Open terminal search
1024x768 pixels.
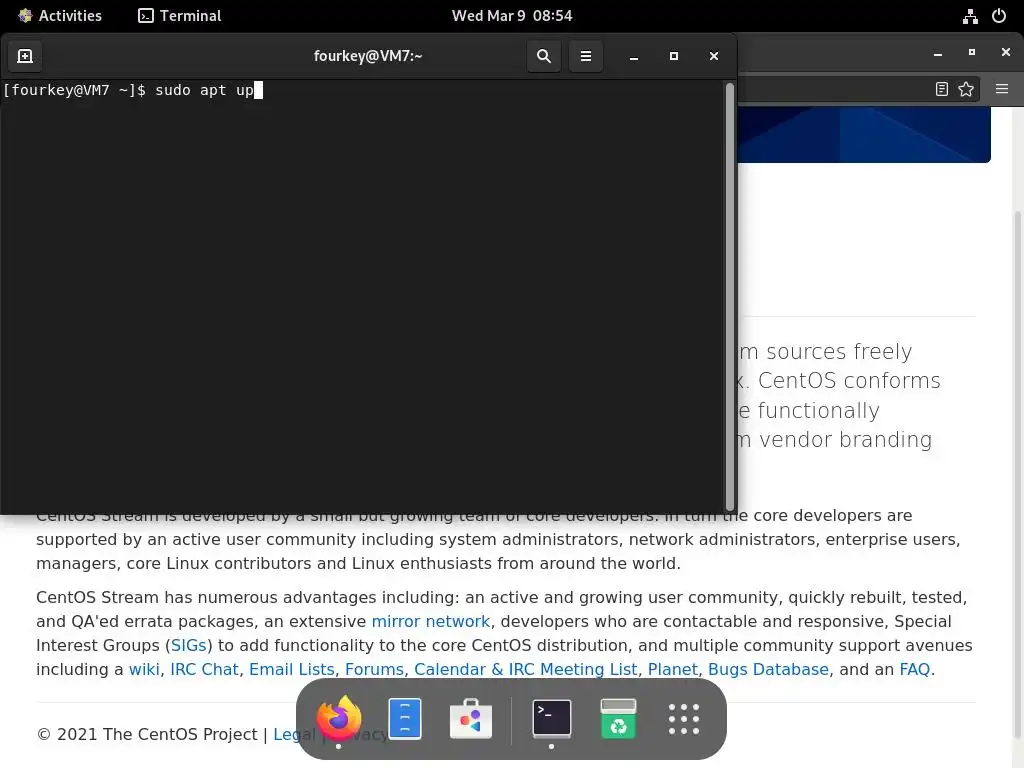point(543,56)
